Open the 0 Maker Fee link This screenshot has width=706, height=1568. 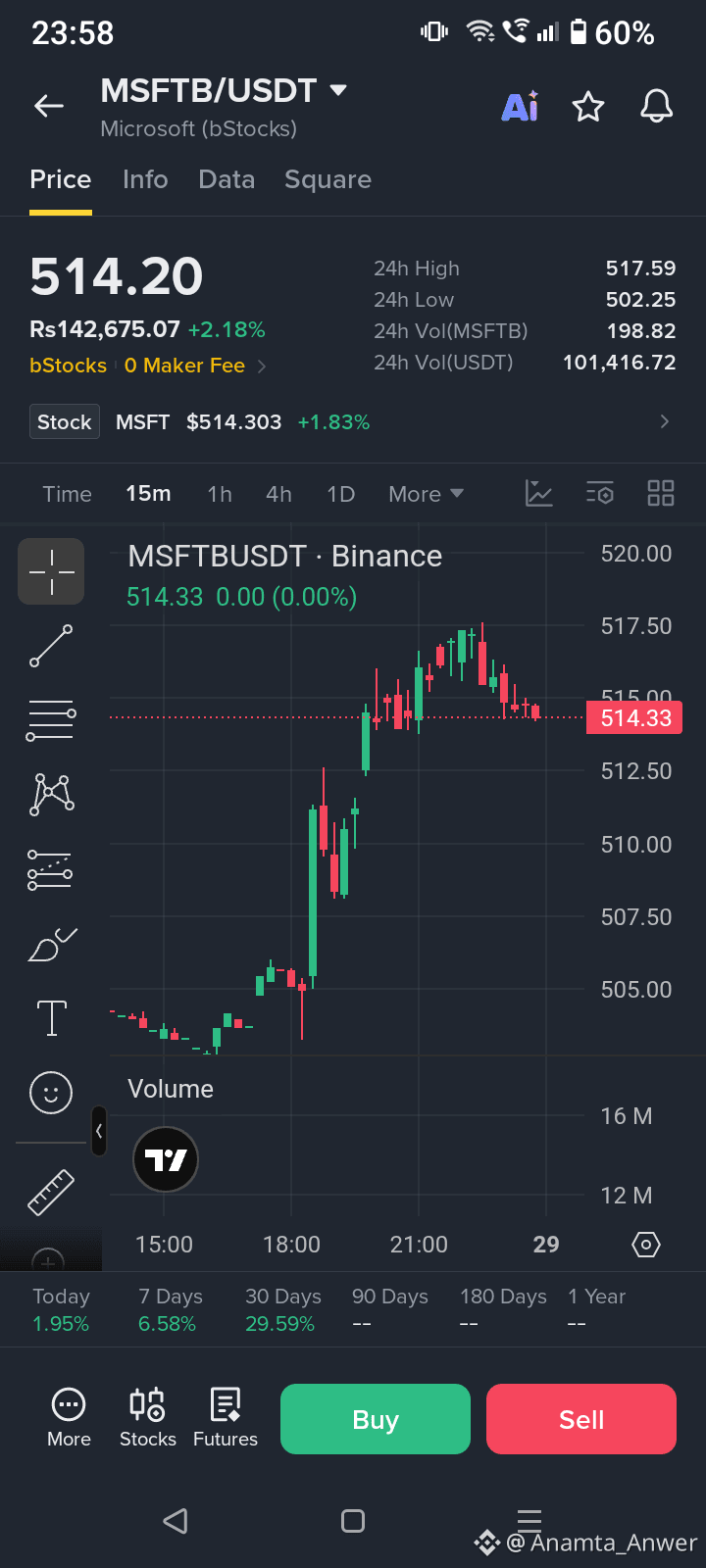(194, 366)
